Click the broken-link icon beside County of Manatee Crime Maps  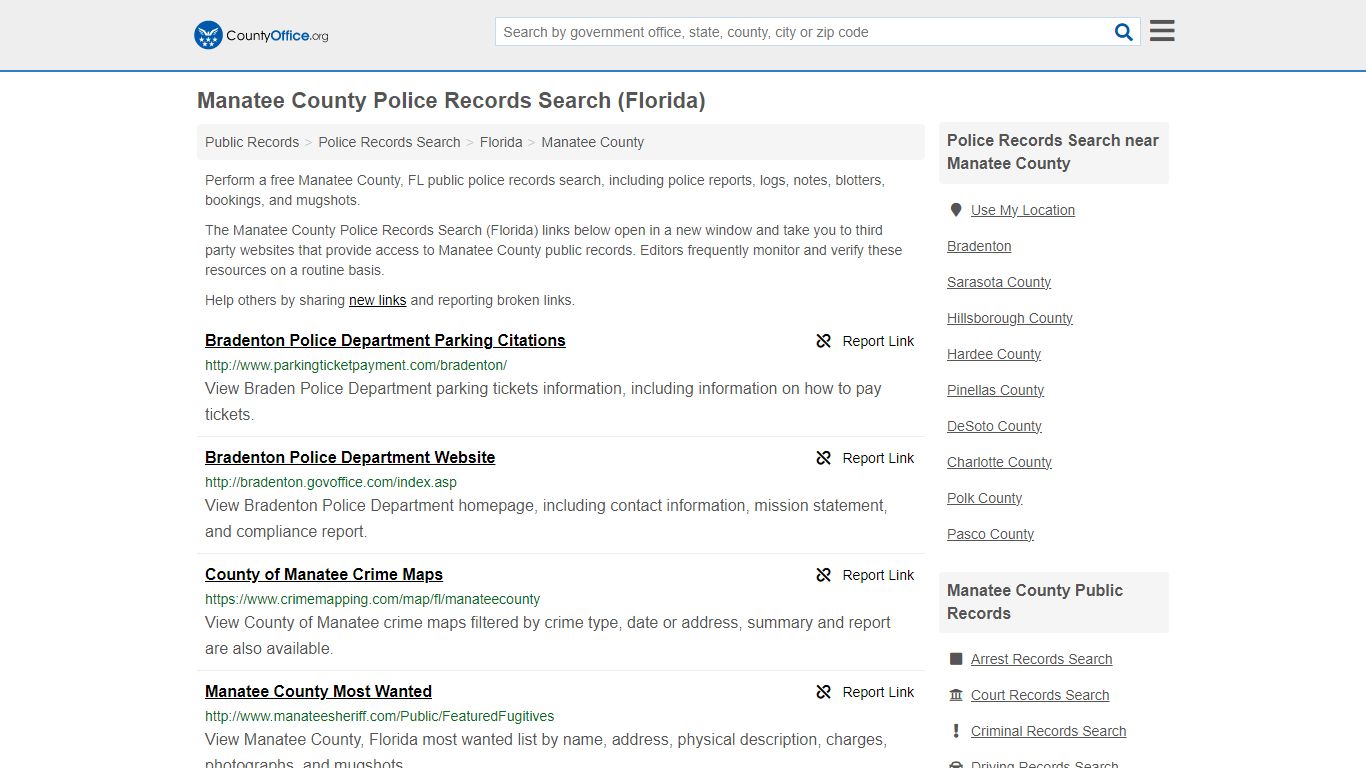tap(824, 575)
